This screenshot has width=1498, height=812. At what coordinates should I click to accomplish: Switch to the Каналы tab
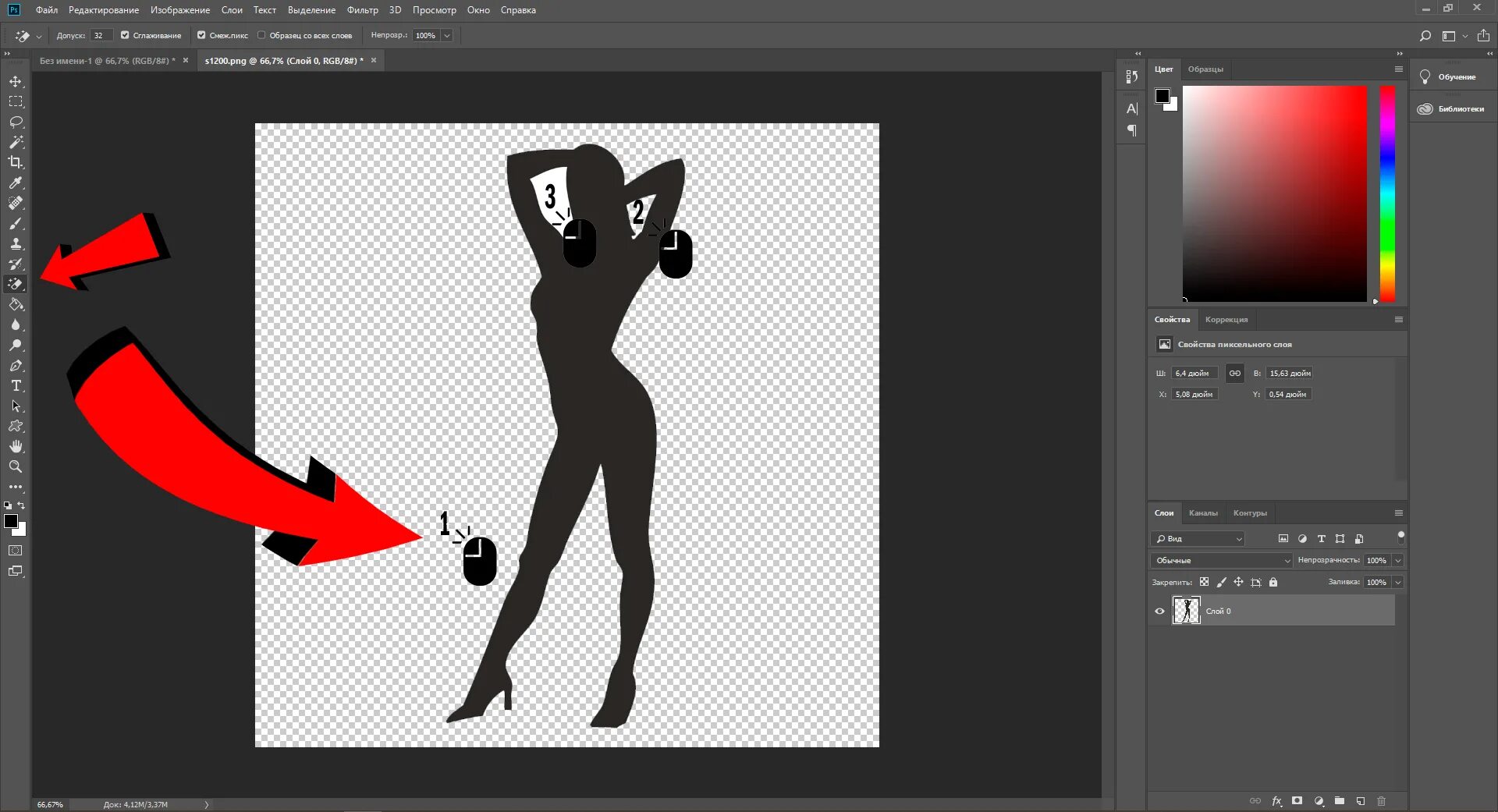point(1203,513)
